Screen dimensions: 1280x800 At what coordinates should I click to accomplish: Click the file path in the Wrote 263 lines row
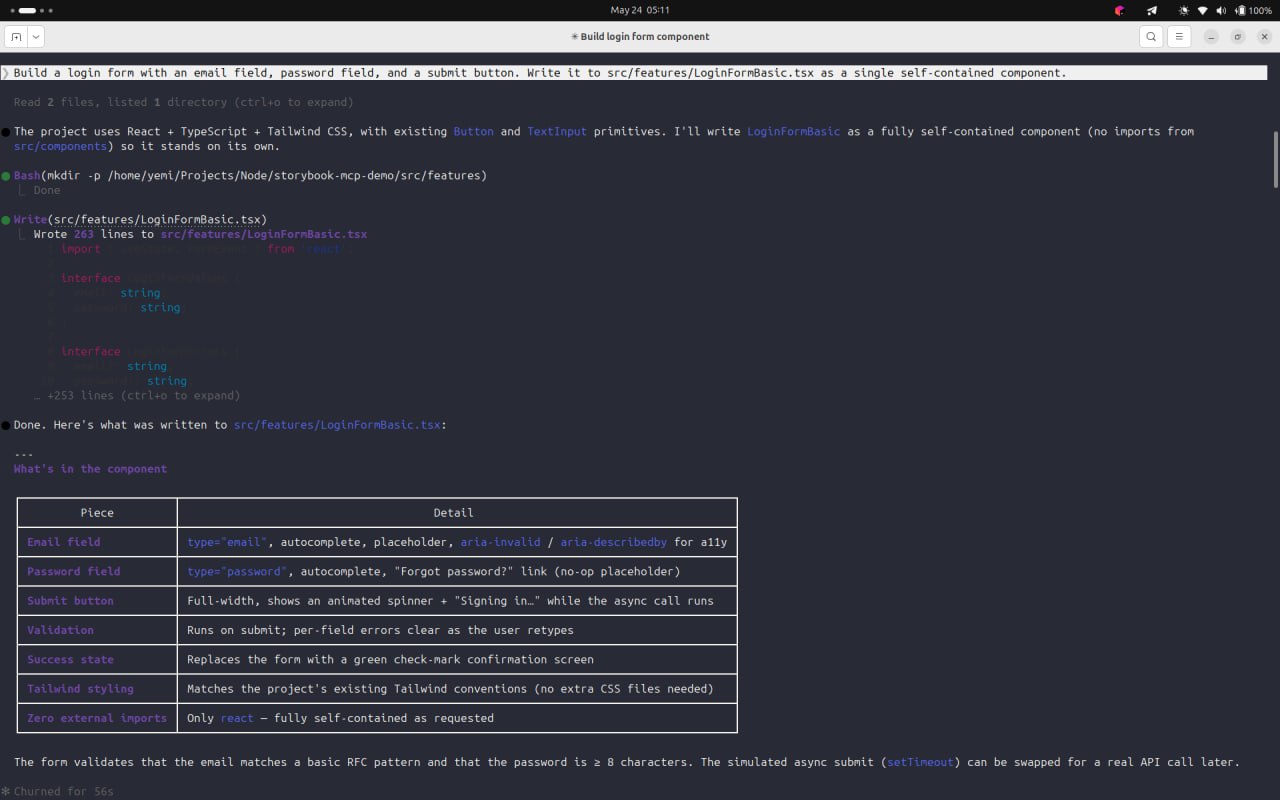264,234
